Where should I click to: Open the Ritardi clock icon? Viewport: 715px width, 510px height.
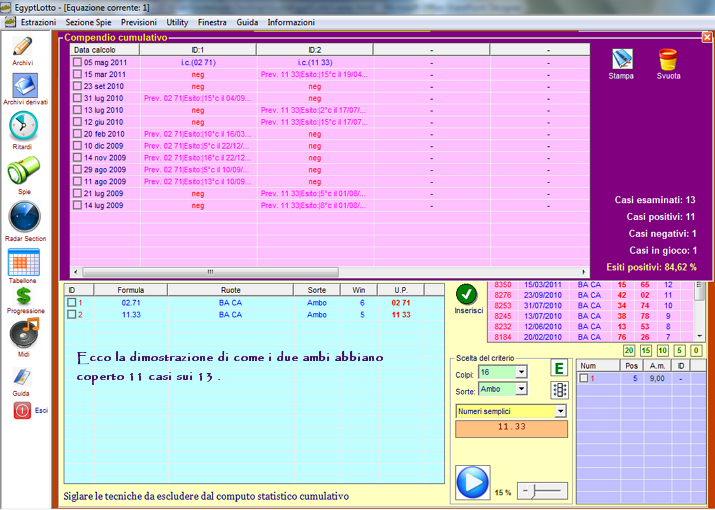(x=22, y=128)
